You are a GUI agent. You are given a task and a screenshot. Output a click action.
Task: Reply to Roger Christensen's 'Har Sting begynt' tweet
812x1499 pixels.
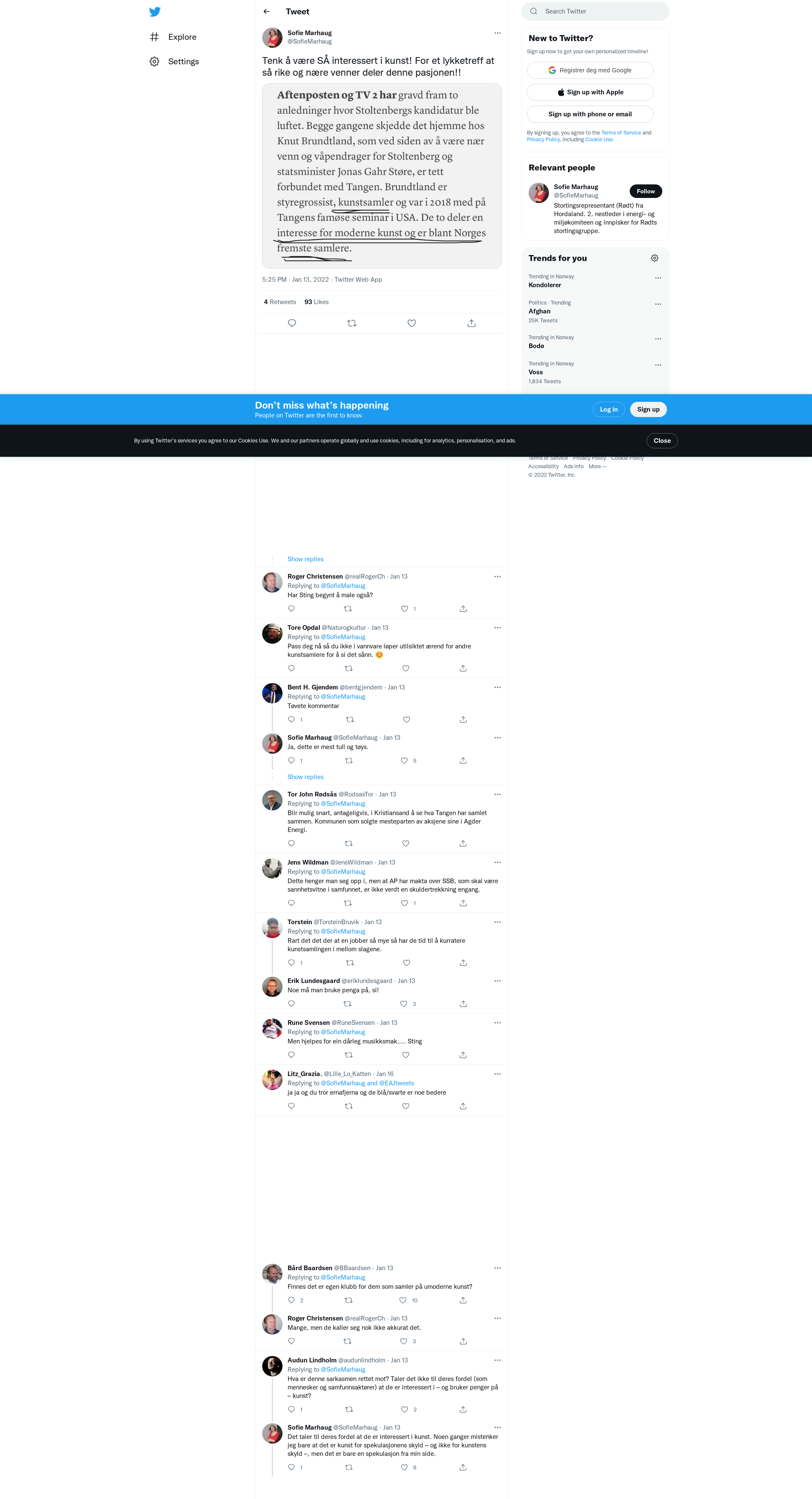[291, 609]
